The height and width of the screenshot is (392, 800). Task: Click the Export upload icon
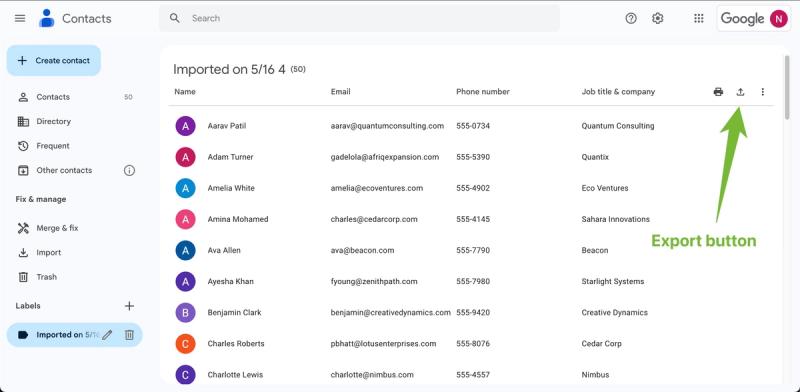coord(740,92)
